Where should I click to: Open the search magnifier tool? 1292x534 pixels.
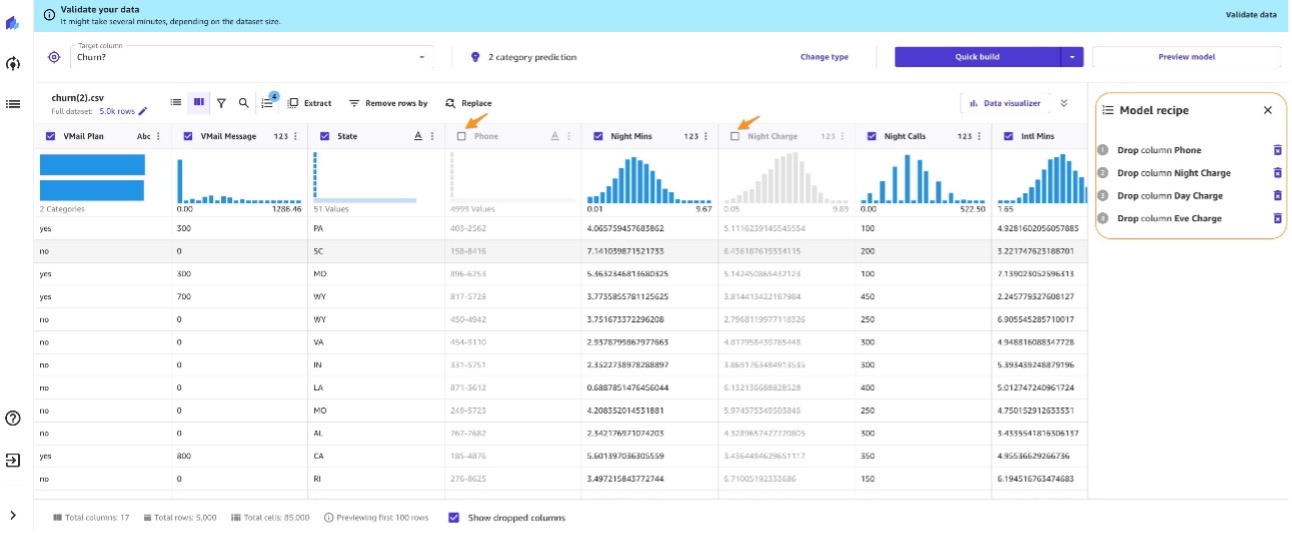243,103
